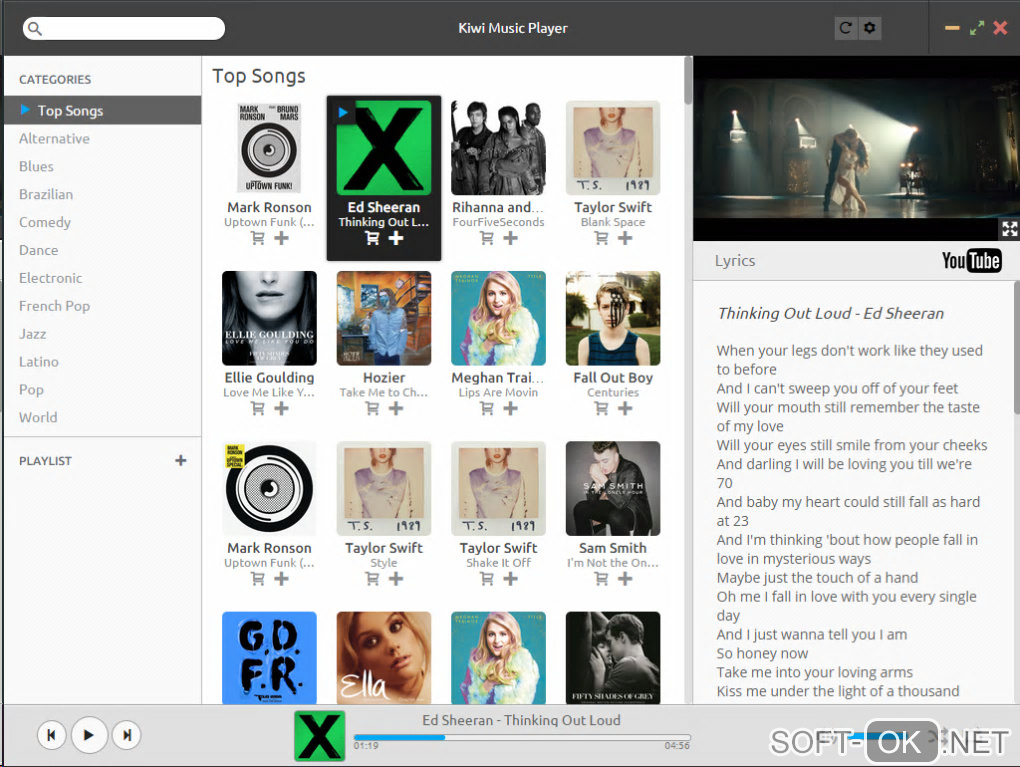Skip to previous track
Image resolution: width=1020 pixels, height=767 pixels.
(x=51, y=735)
